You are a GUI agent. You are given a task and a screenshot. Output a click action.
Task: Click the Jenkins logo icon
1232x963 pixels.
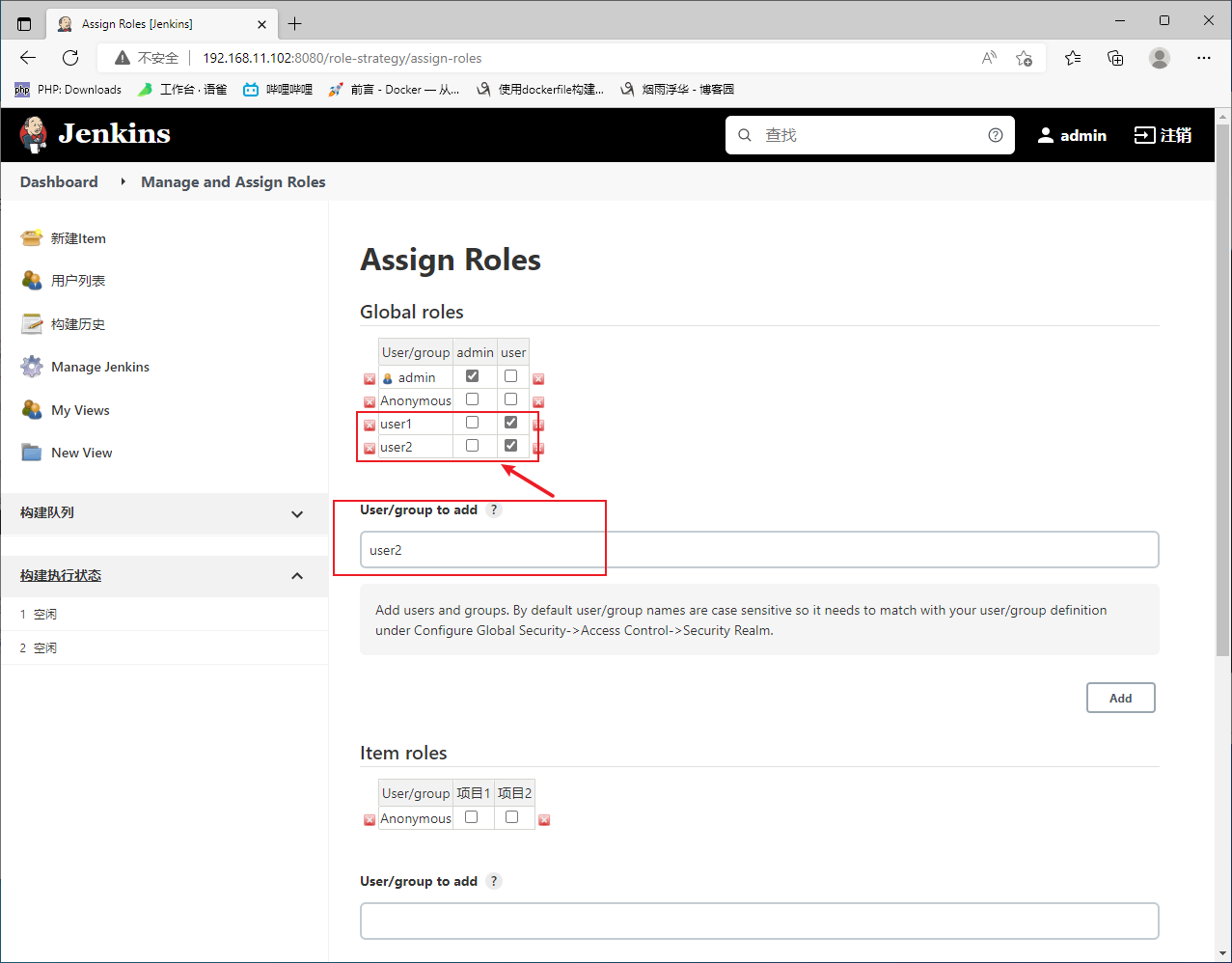pos(34,134)
